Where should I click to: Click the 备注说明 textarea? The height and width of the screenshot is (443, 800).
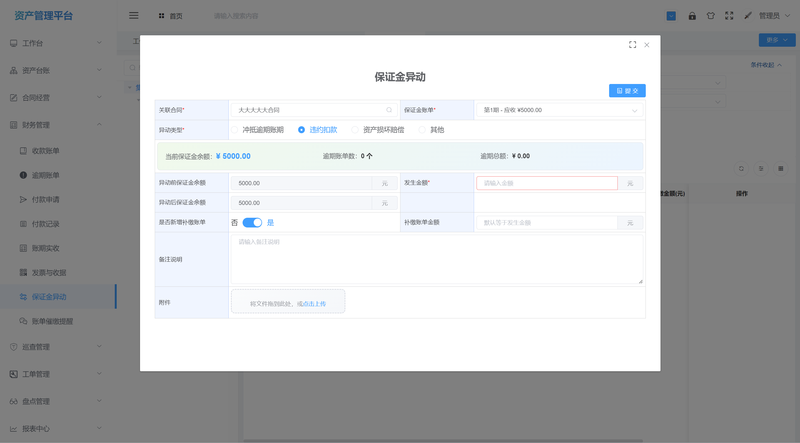[437, 259]
